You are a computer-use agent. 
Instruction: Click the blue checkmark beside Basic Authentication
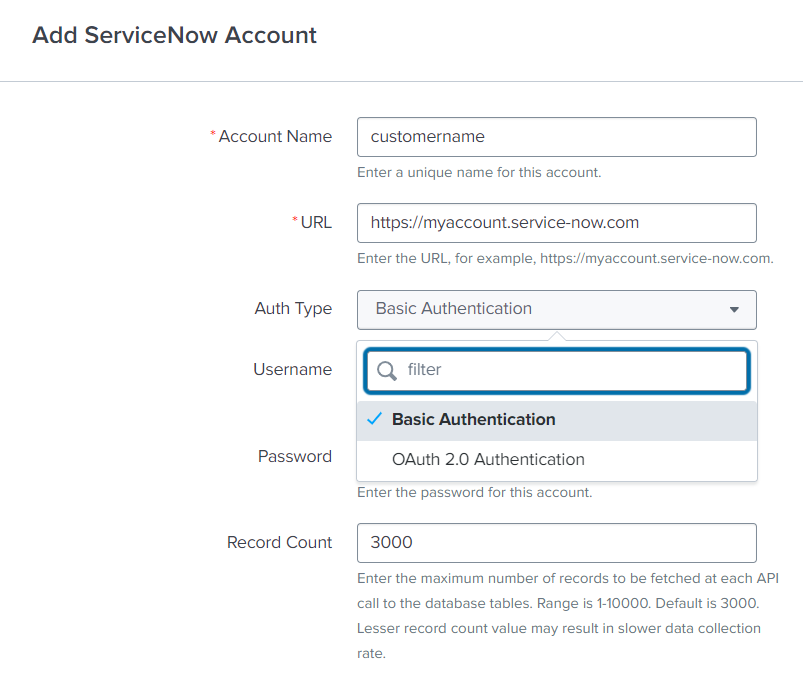click(374, 420)
